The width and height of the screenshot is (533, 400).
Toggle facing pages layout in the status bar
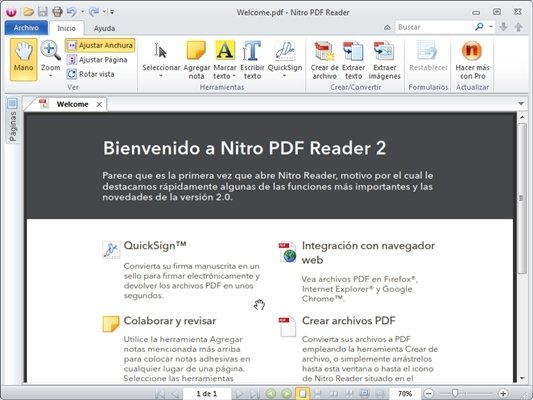(334, 394)
